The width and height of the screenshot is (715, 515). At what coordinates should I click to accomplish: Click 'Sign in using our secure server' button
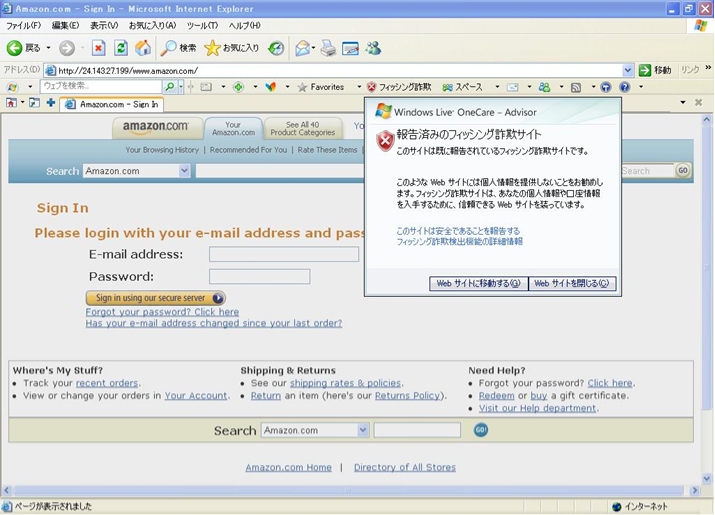155,298
